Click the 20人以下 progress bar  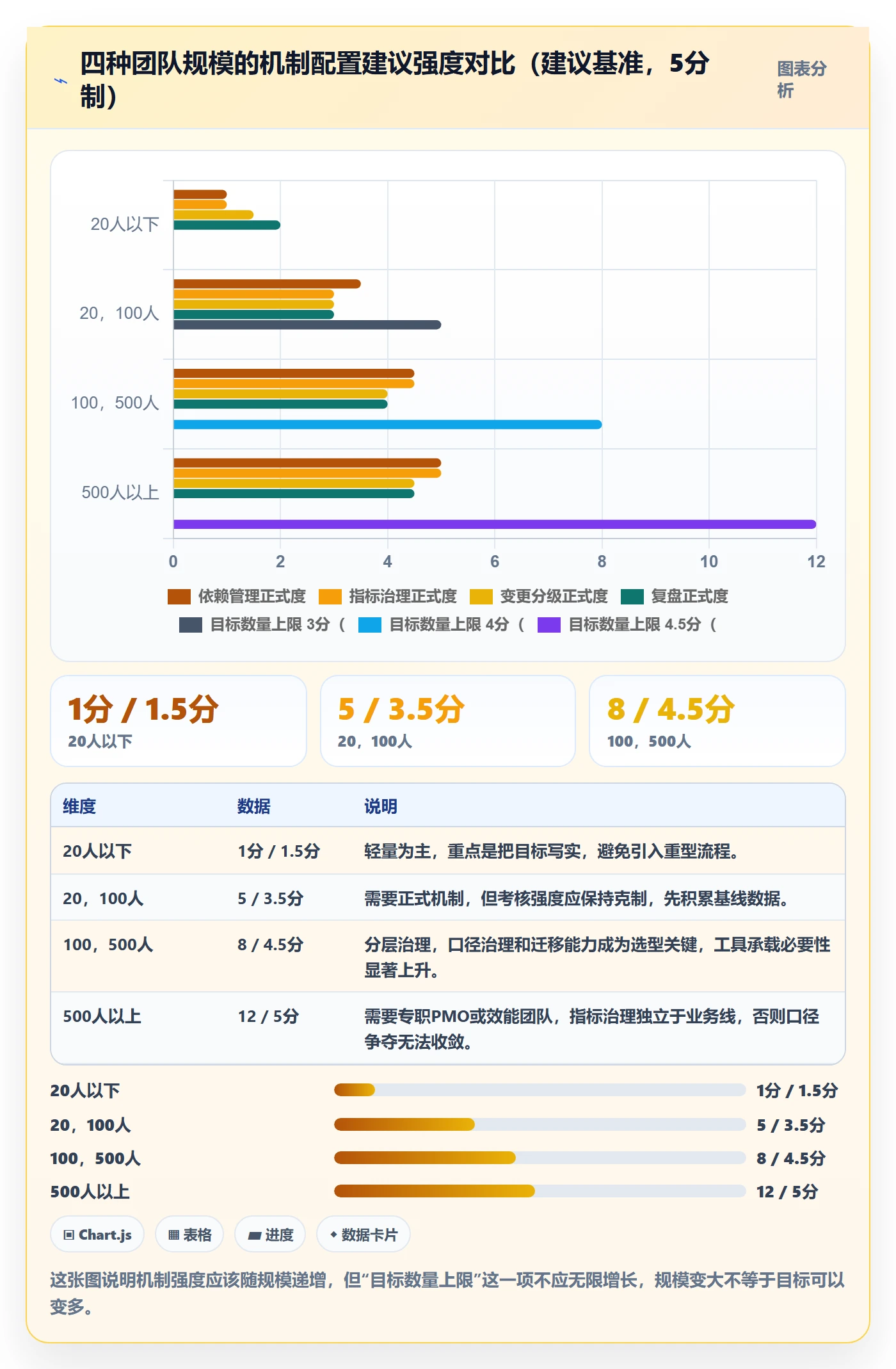(x=540, y=1090)
